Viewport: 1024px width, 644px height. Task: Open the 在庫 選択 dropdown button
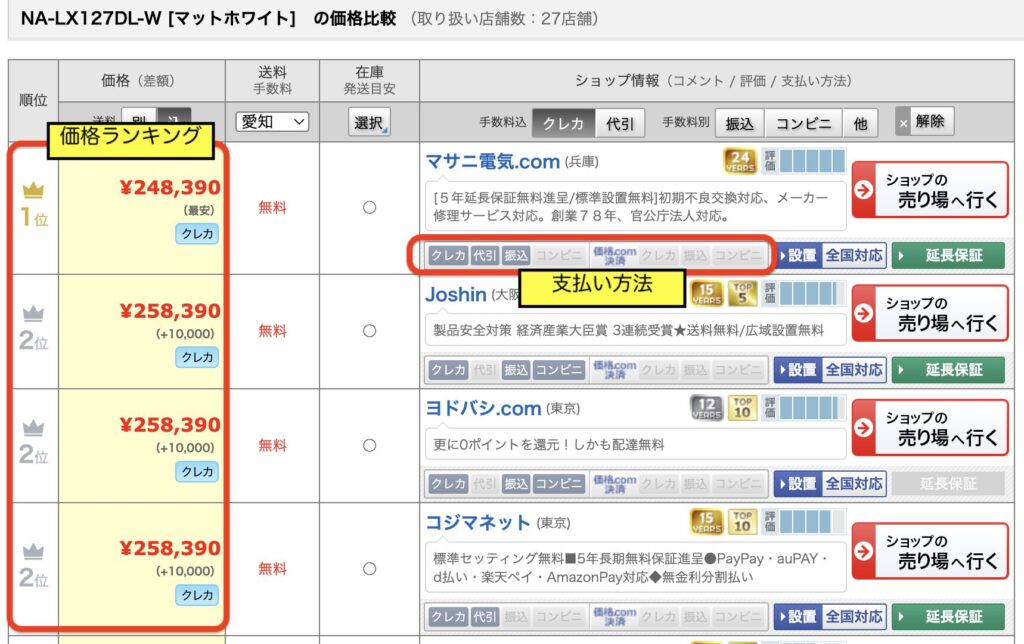click(369, 122)
